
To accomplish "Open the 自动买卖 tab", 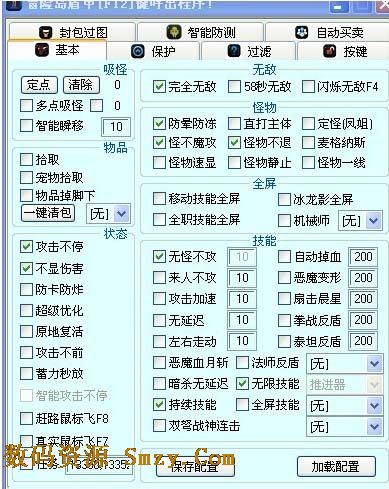I will pos(327,32).
